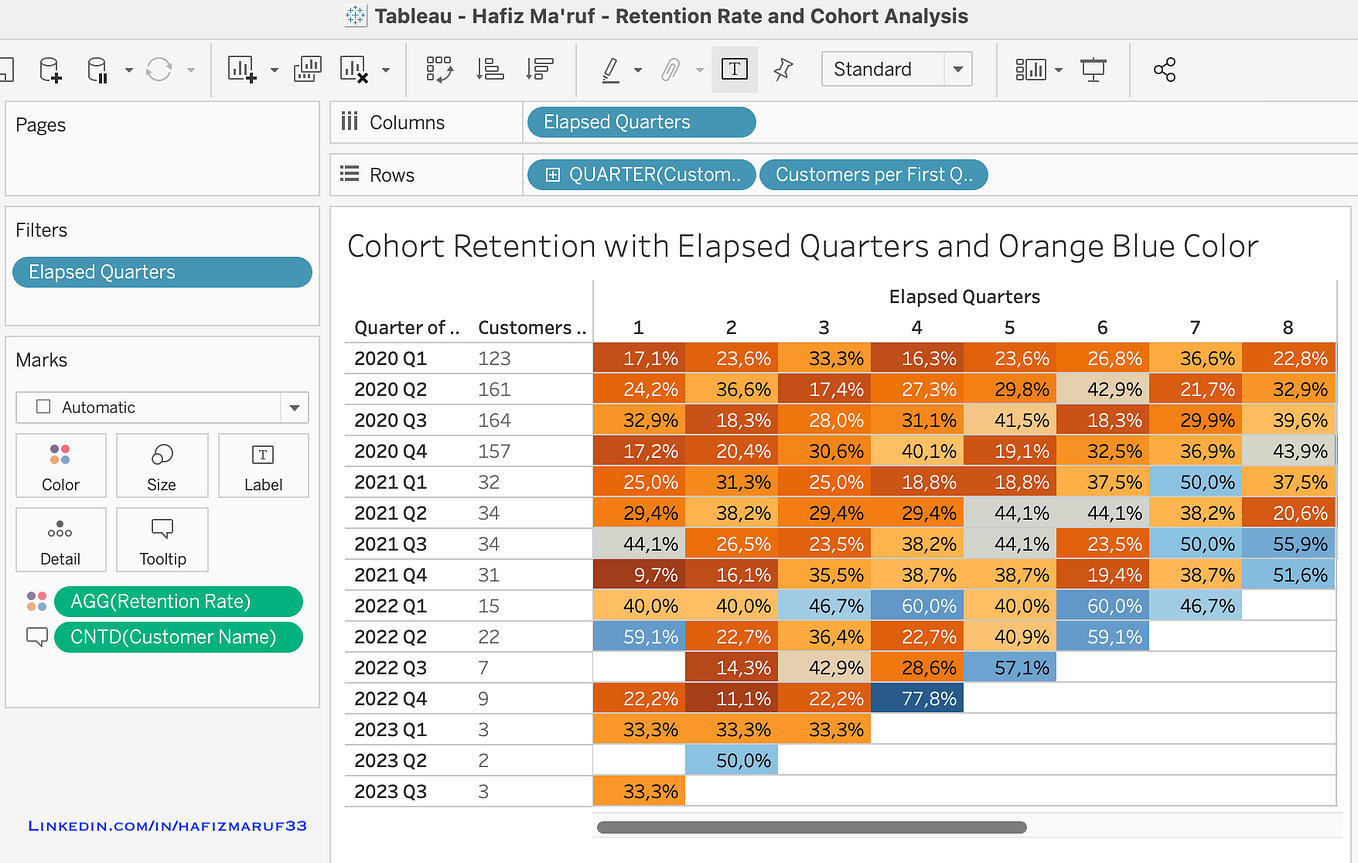The width and height of the screenshot is (1358, 863).
Task: Open the linkedin.com/in/hafizmaruf33 link
Action: click(166, 825)
